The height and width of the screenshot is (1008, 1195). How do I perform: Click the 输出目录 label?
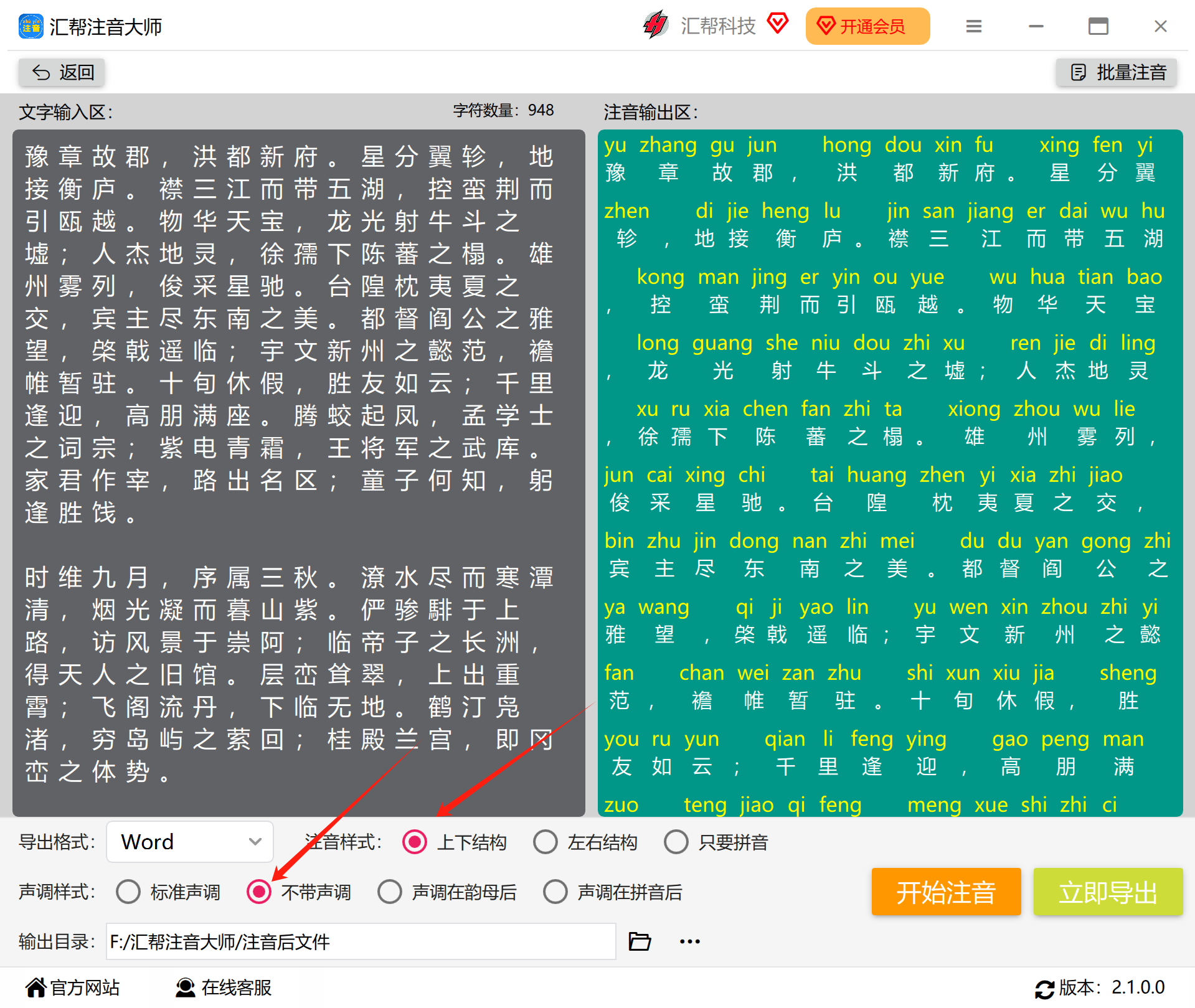[57, 942]
